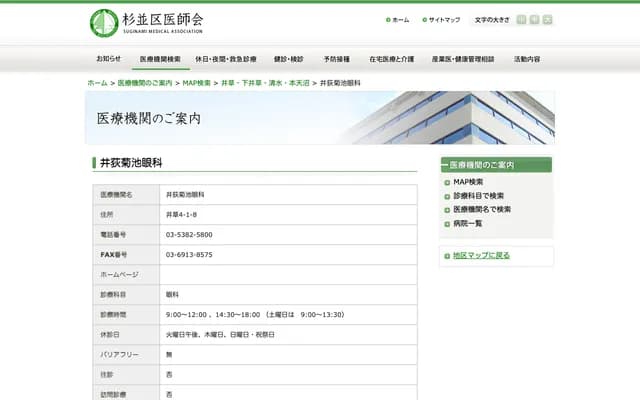The height and width of the screenshot is (400, 640).
Task: Click 医療機関名 row label
Action: click(x=116, y=195)
